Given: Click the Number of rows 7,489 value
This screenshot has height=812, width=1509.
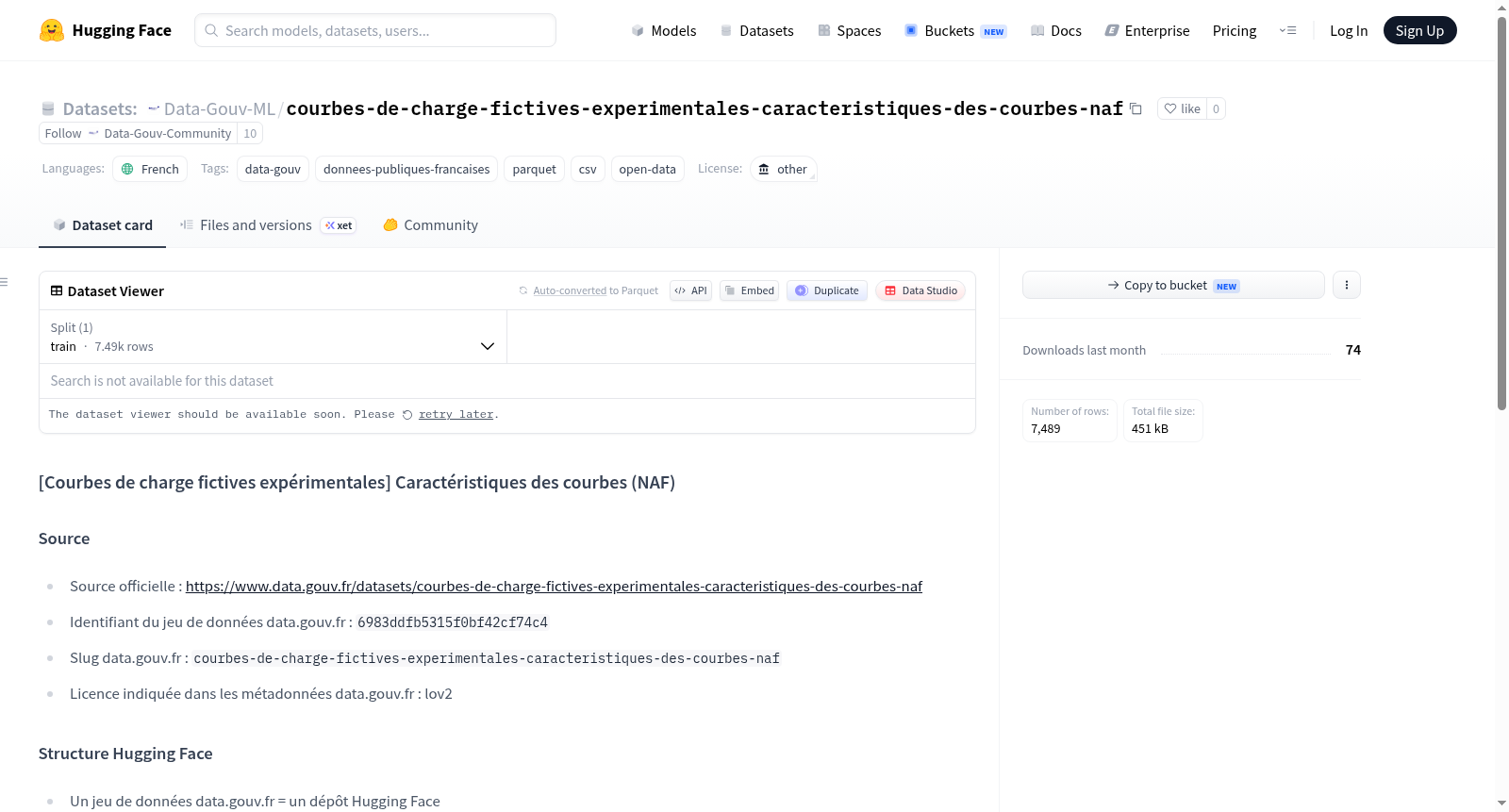Looking at the screenshot, I should click(1046, 429).
